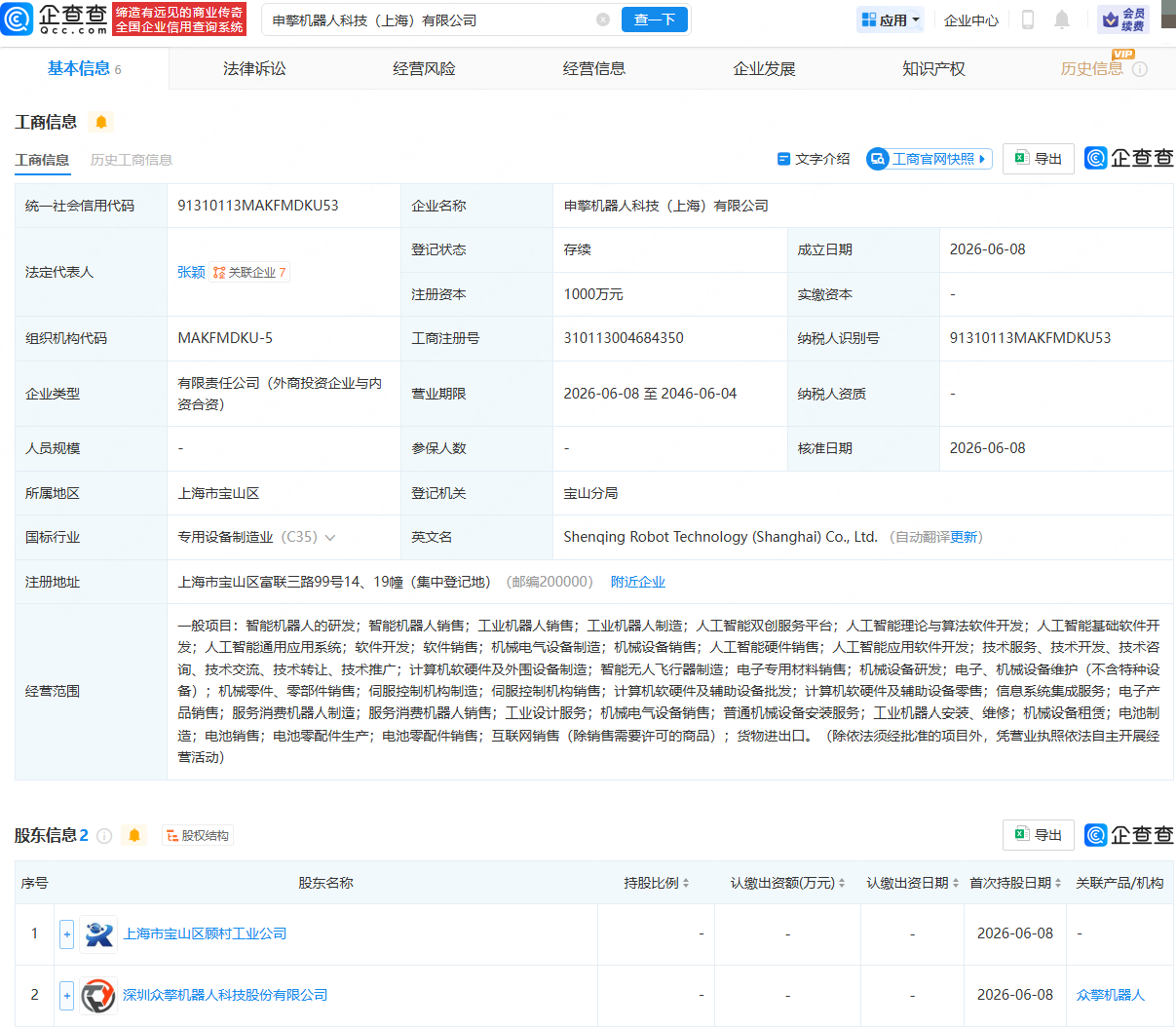This screenshot has width=1176, height=1028.
Task: Open the 股权结构 button
Action: pyautogui.click(x=198, y=836)
